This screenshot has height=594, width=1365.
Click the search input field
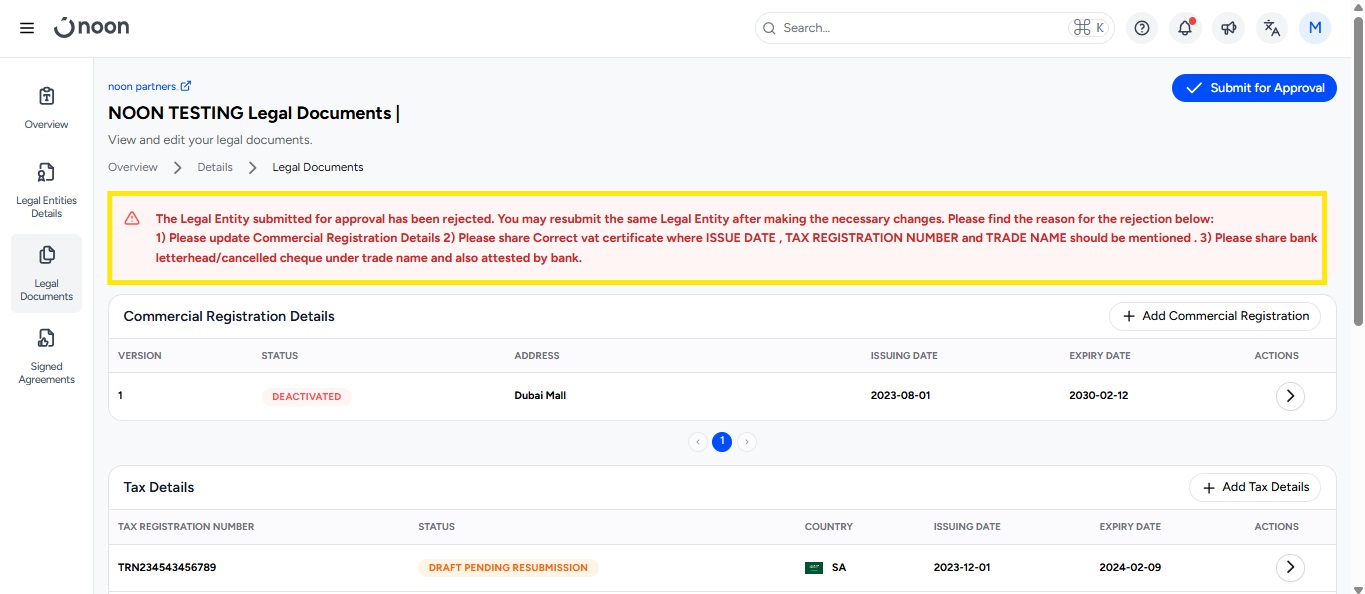click(920, 28)
